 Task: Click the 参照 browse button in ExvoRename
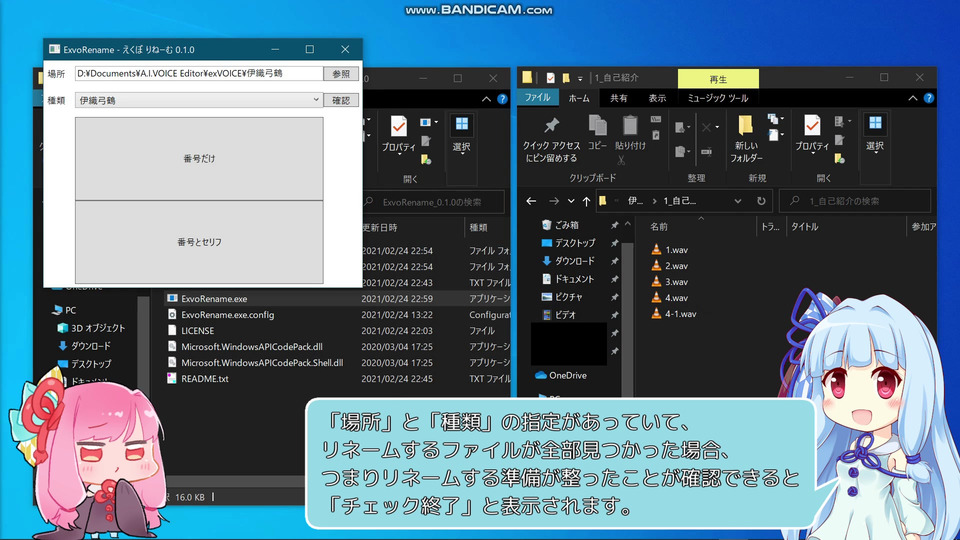point(341,73)
